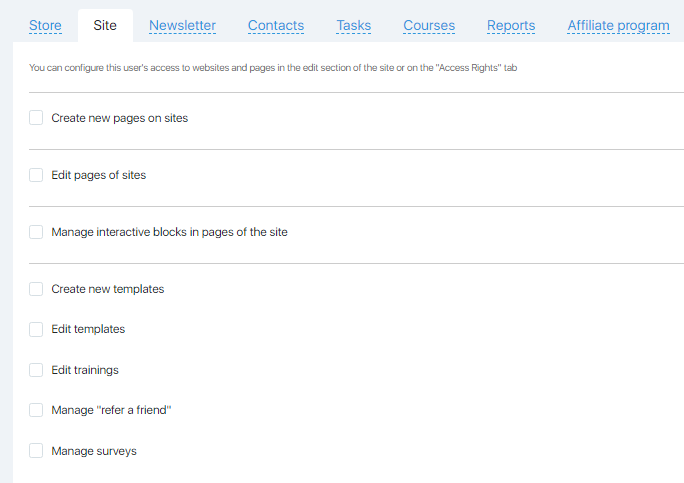This screenshot has height=483, width=684.
Task: Check the Manage interactive blocks checkbox
Action: coord(36,232)
